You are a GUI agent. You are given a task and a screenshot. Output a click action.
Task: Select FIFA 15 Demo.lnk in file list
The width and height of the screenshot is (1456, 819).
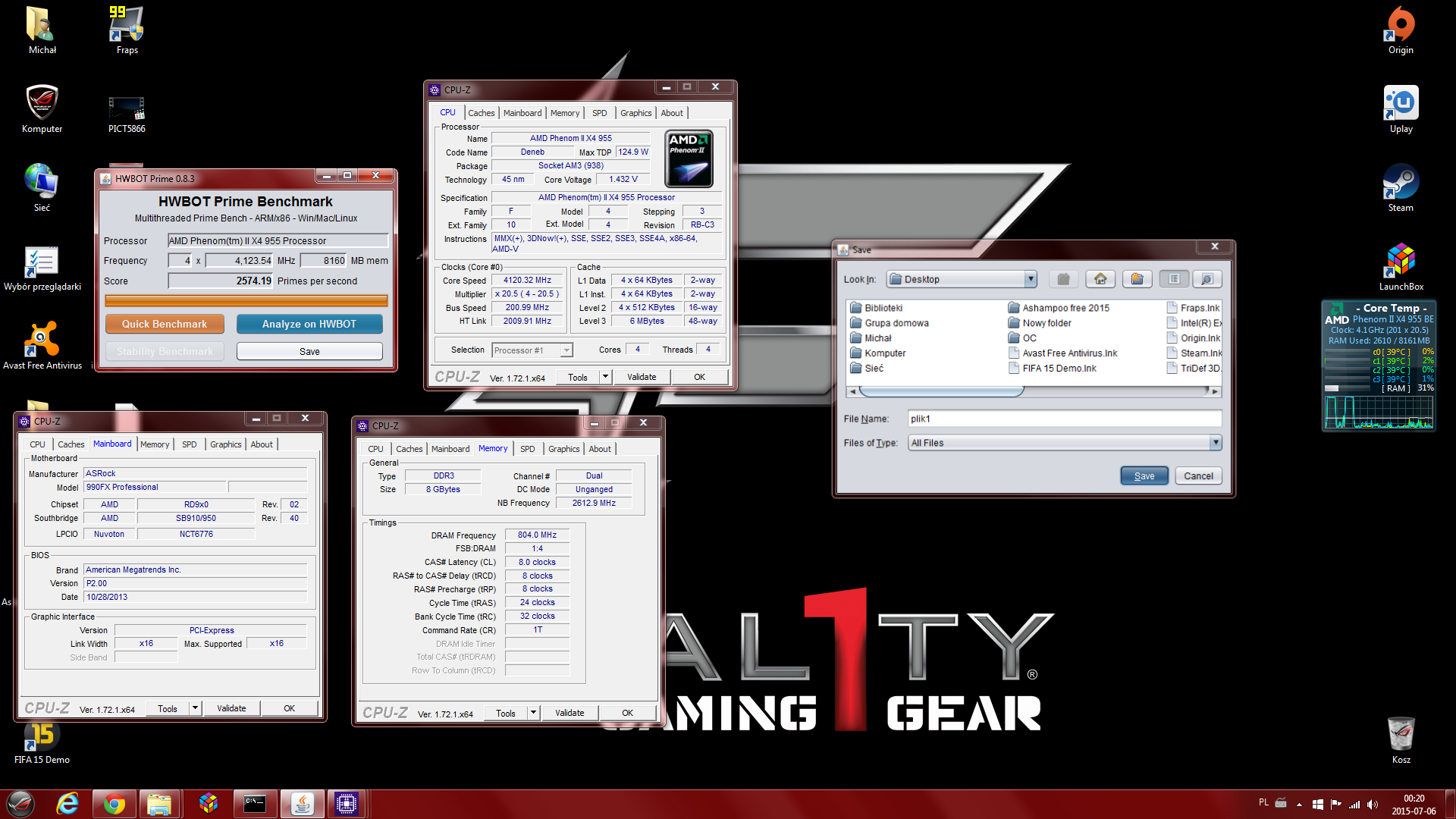click(1052, 369)
